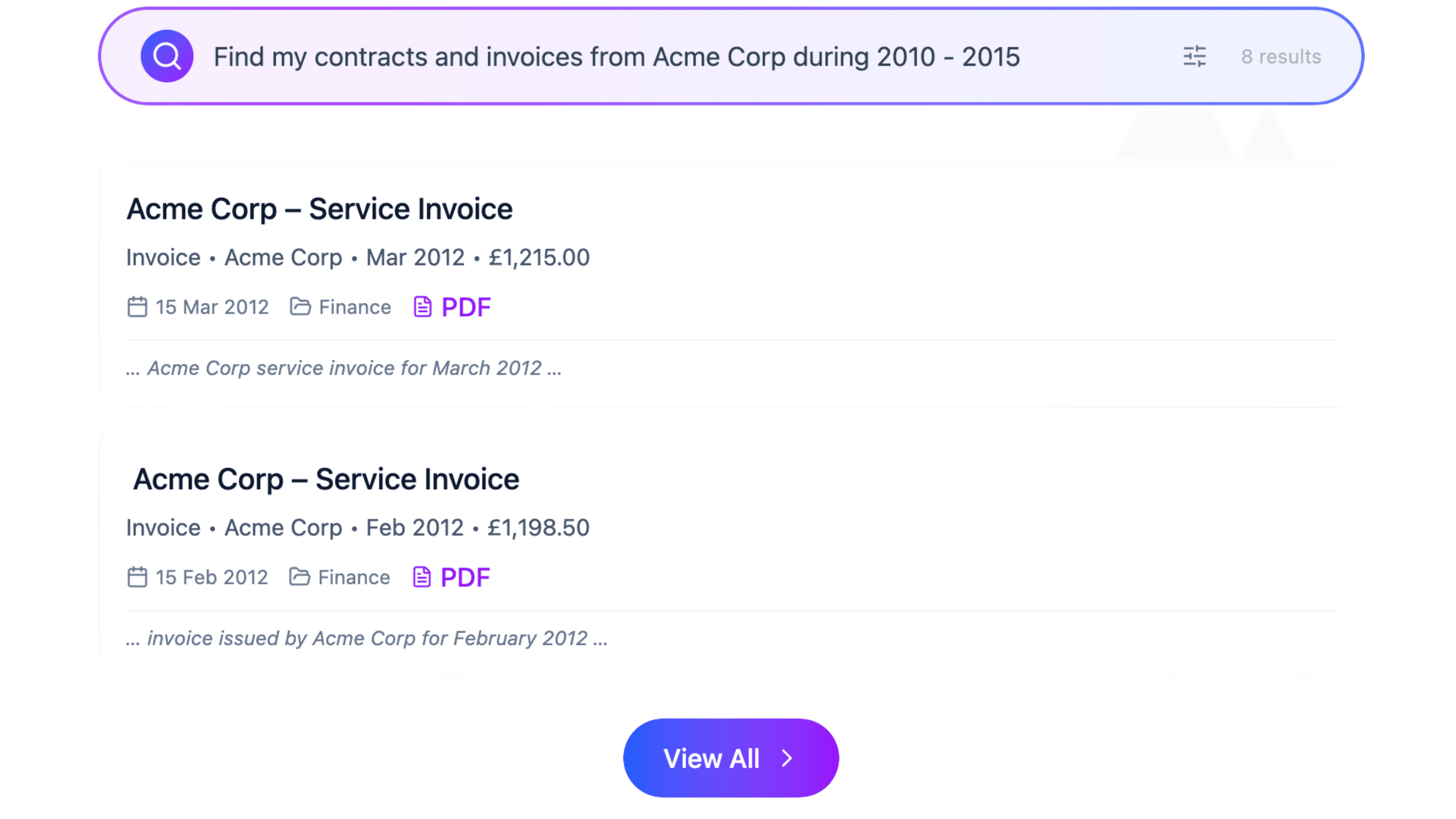Click PDF document icon on February 2012 invoice

tap(422, 577)
